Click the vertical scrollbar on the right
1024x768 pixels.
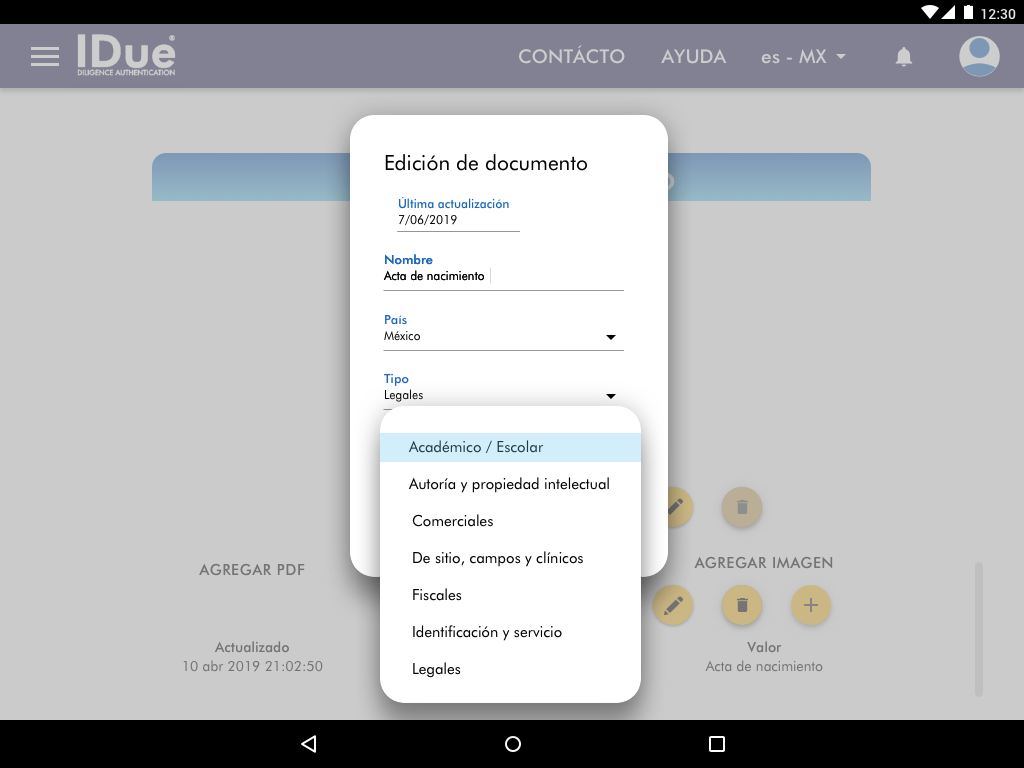click(x=979, y=628)
